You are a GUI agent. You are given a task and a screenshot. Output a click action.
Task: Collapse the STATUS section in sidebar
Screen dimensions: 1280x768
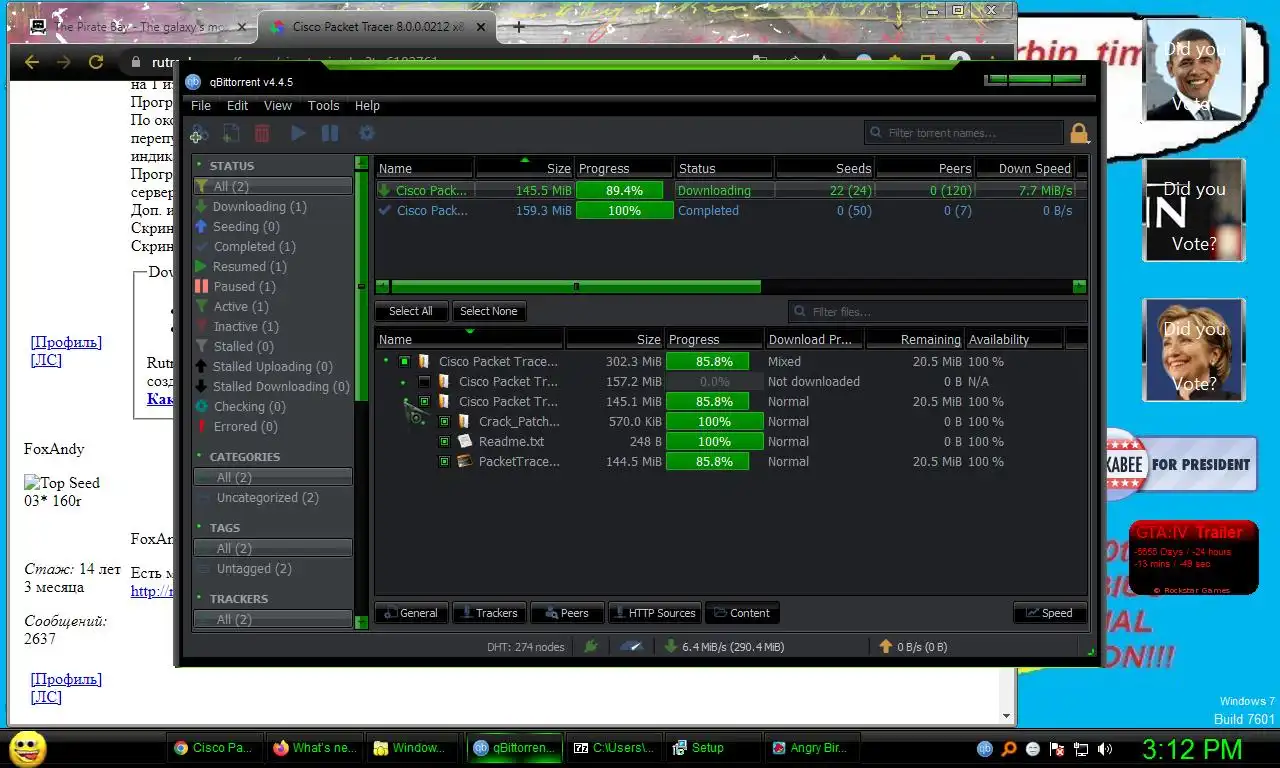tap(200, 165)
